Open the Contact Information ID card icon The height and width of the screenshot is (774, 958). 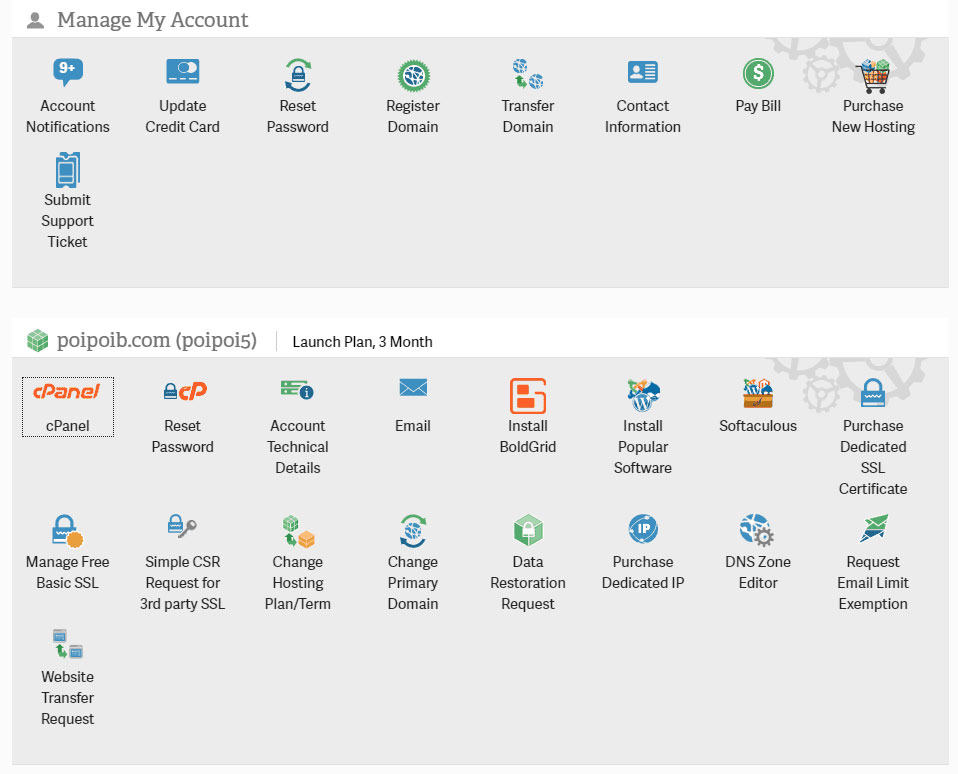point(643,72)
